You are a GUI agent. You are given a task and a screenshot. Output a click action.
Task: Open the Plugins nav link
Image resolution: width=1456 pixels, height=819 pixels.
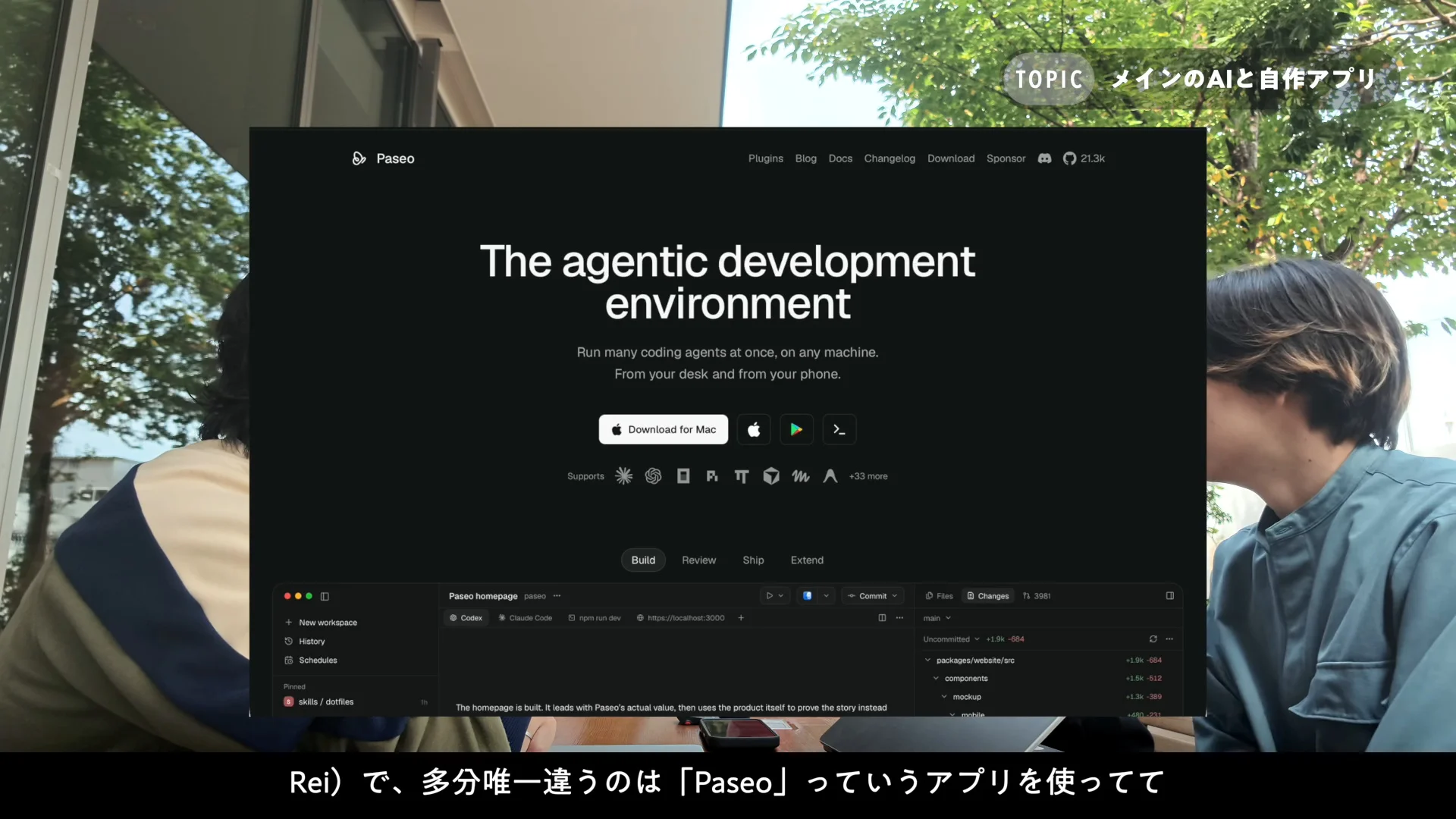pos(765,158)
